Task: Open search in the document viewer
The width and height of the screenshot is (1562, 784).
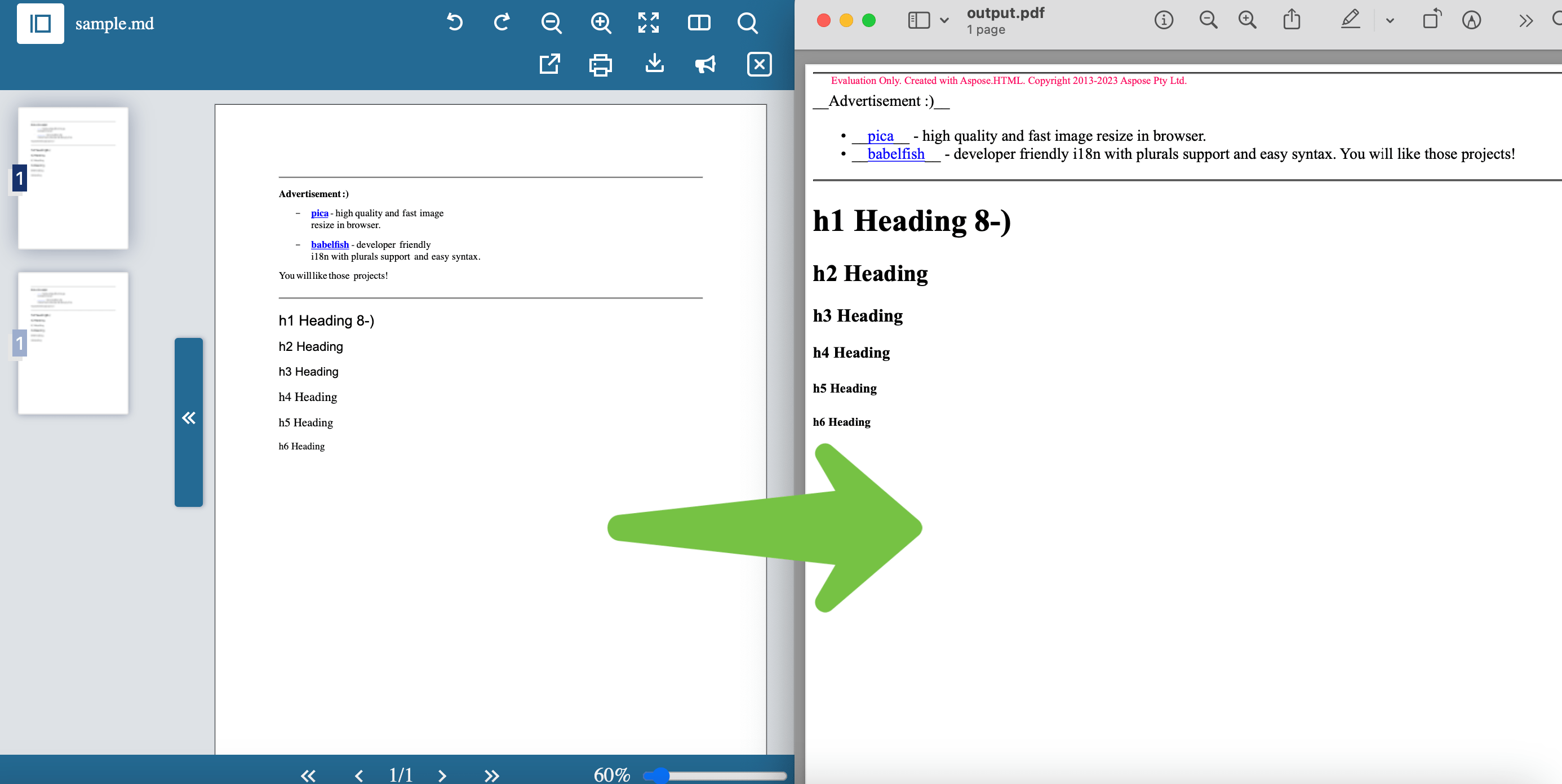Action: tap(748, 23)
